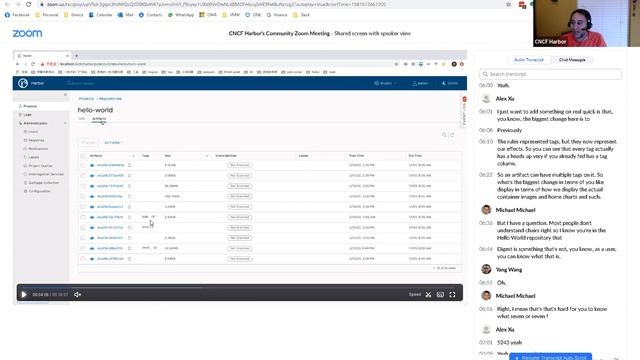Viewport: 640px width, 360px height.
Task: Open the Event Log side panel tab
Action: (464, 111)
